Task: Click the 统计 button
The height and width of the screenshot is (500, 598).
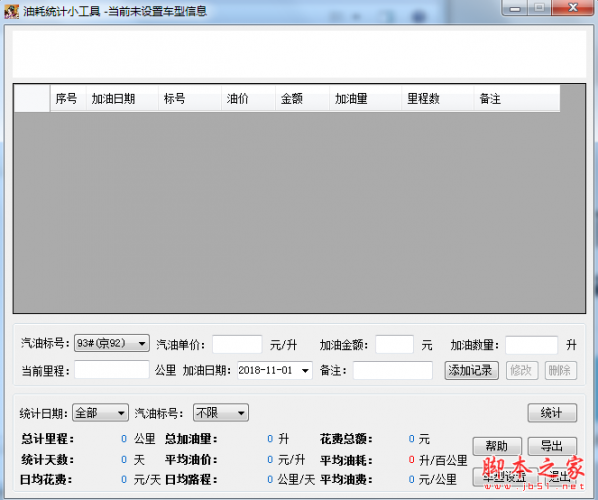Action: click(x=552, y=413)
